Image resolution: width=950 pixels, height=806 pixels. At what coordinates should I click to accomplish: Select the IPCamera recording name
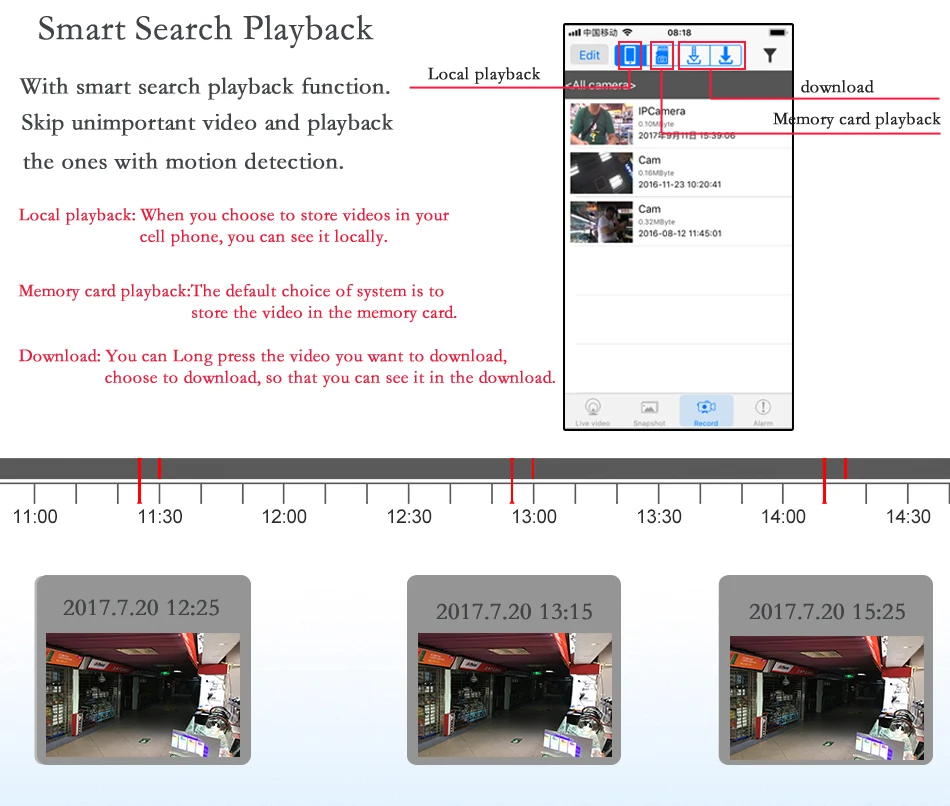click(x=662, y=111)
